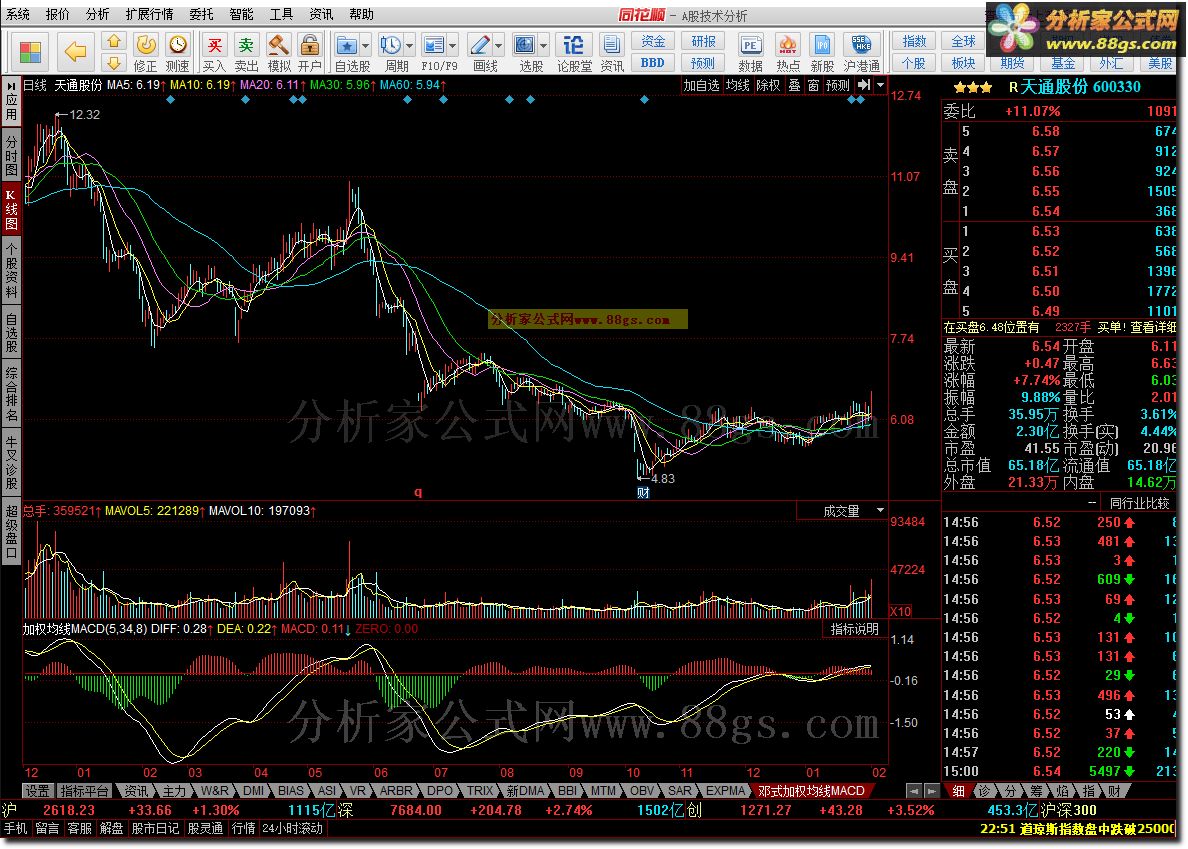The image size is (1188, 849).
Task: Expand the F10/F9 dropdown arrow
Action: 453,45
